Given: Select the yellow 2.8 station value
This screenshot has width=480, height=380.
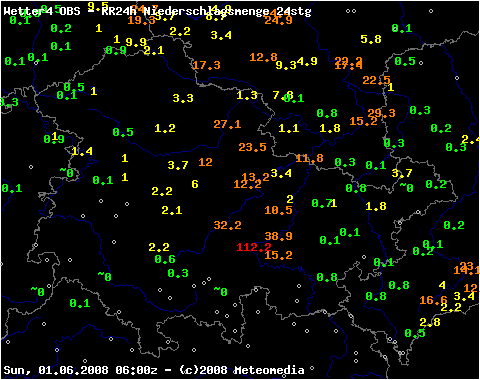Looking at the screenshot, I should pos(430,322).
